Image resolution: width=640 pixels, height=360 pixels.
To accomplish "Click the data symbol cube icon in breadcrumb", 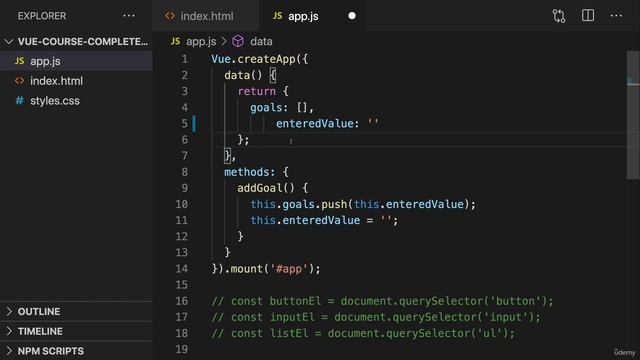I will pos(238,41).
